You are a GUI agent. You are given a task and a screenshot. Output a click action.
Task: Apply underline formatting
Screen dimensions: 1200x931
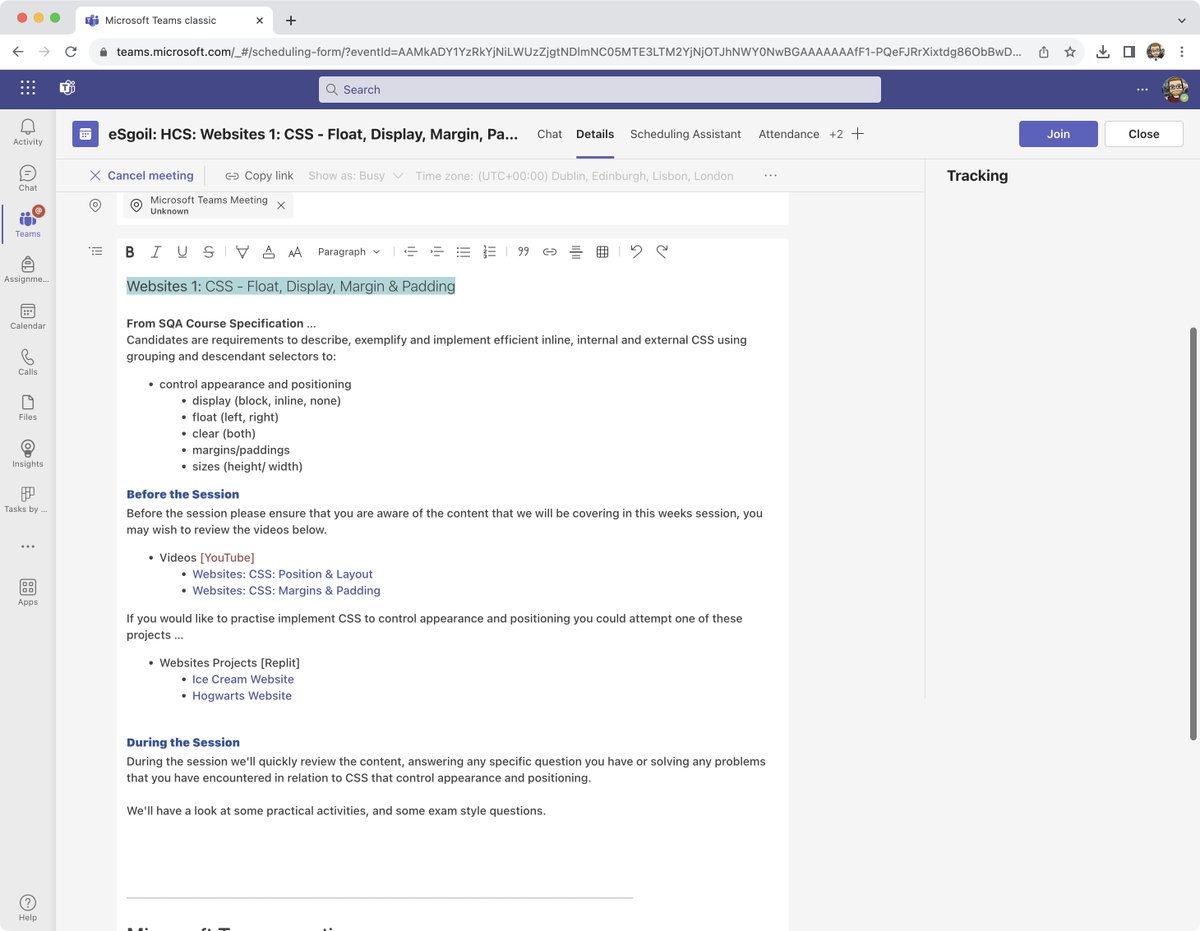[182, 252]
